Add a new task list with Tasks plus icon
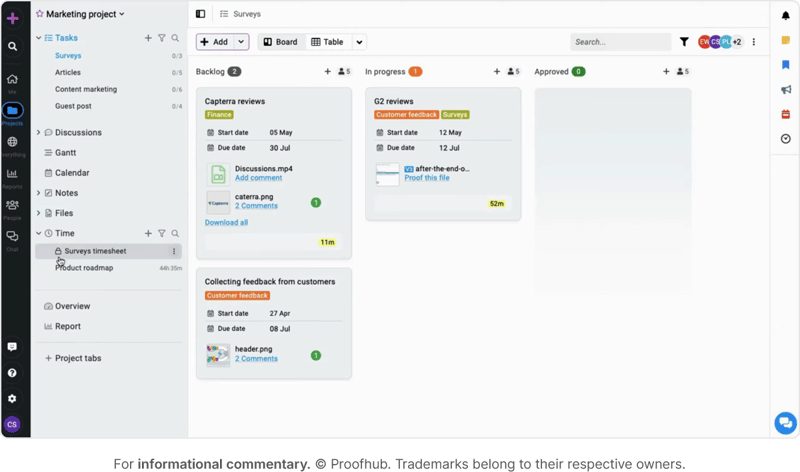Screen dimensions: 800x472 (x=148, y=38)
